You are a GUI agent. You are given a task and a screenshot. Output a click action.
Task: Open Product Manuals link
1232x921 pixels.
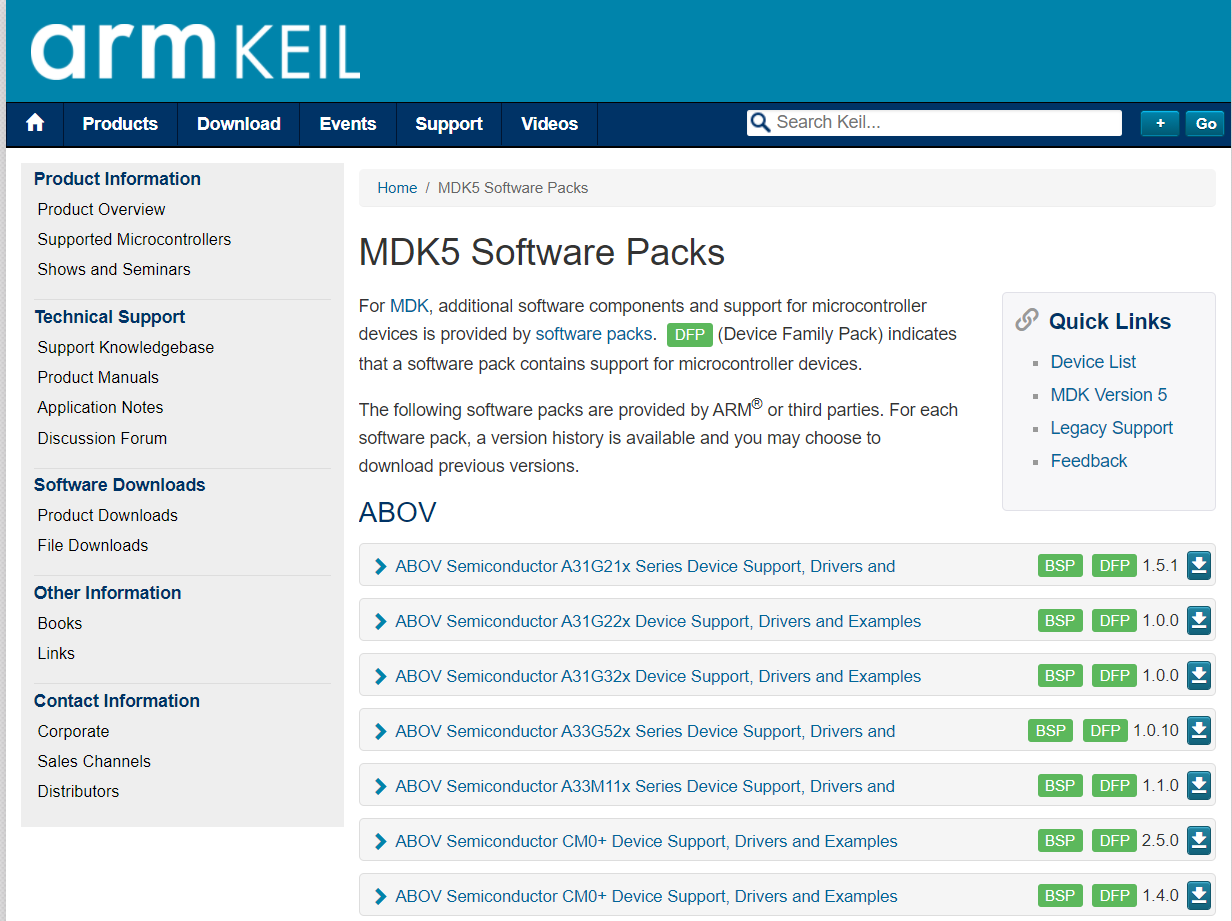click(98, 377)
